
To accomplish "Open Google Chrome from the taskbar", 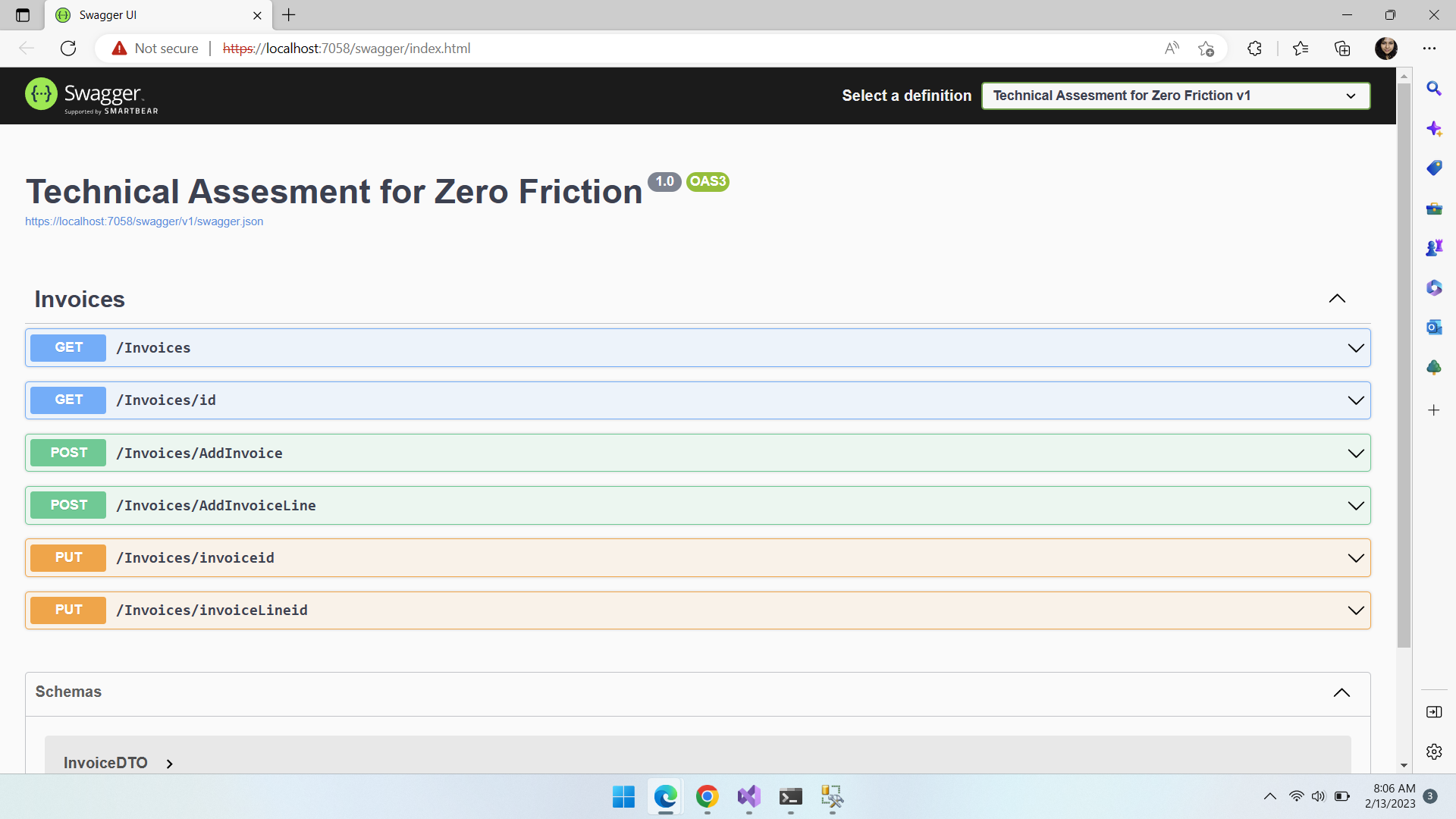I will pos(707,797).
